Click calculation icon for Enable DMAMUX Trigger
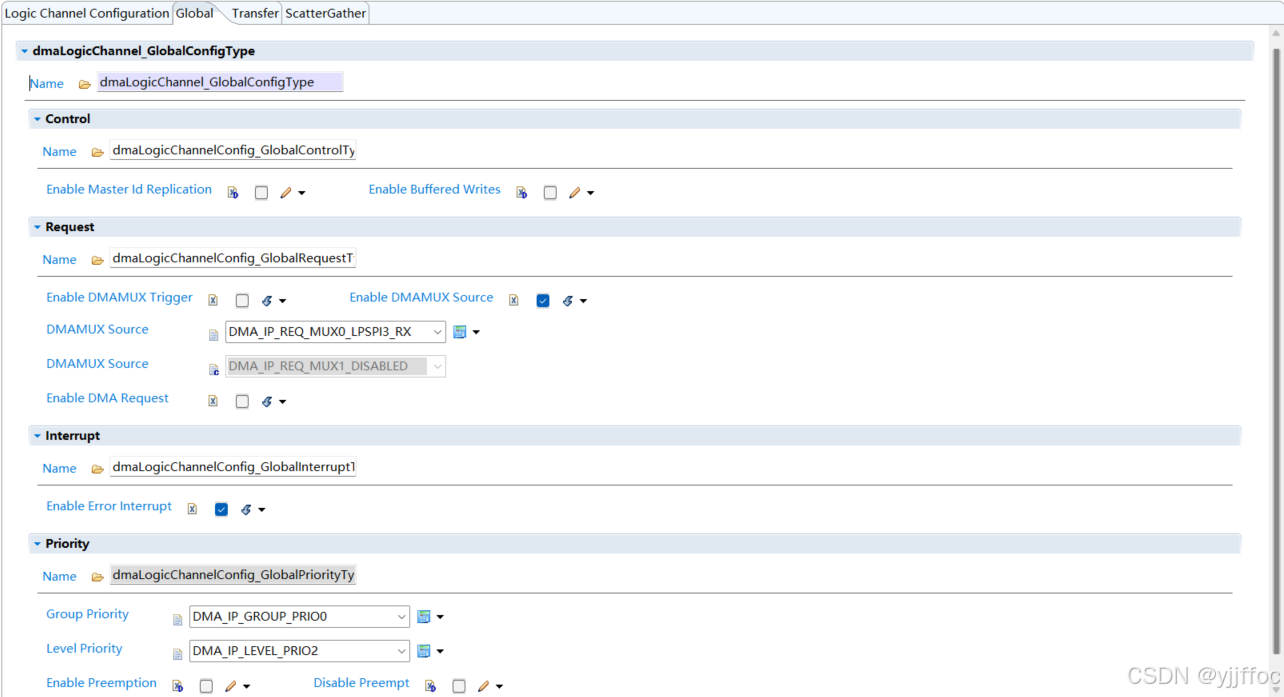The width and height of the screenshot is (1284, 697). pyautogui.click(x=267, y=301)
